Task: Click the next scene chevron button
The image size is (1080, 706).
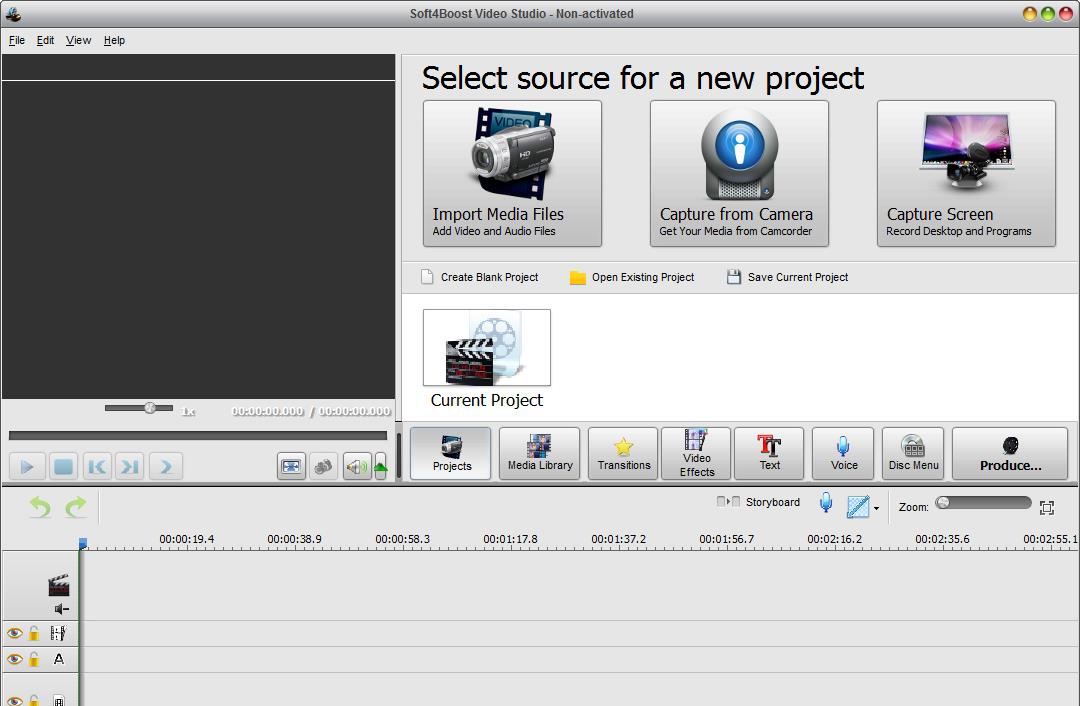Action: tap(166, 467)
